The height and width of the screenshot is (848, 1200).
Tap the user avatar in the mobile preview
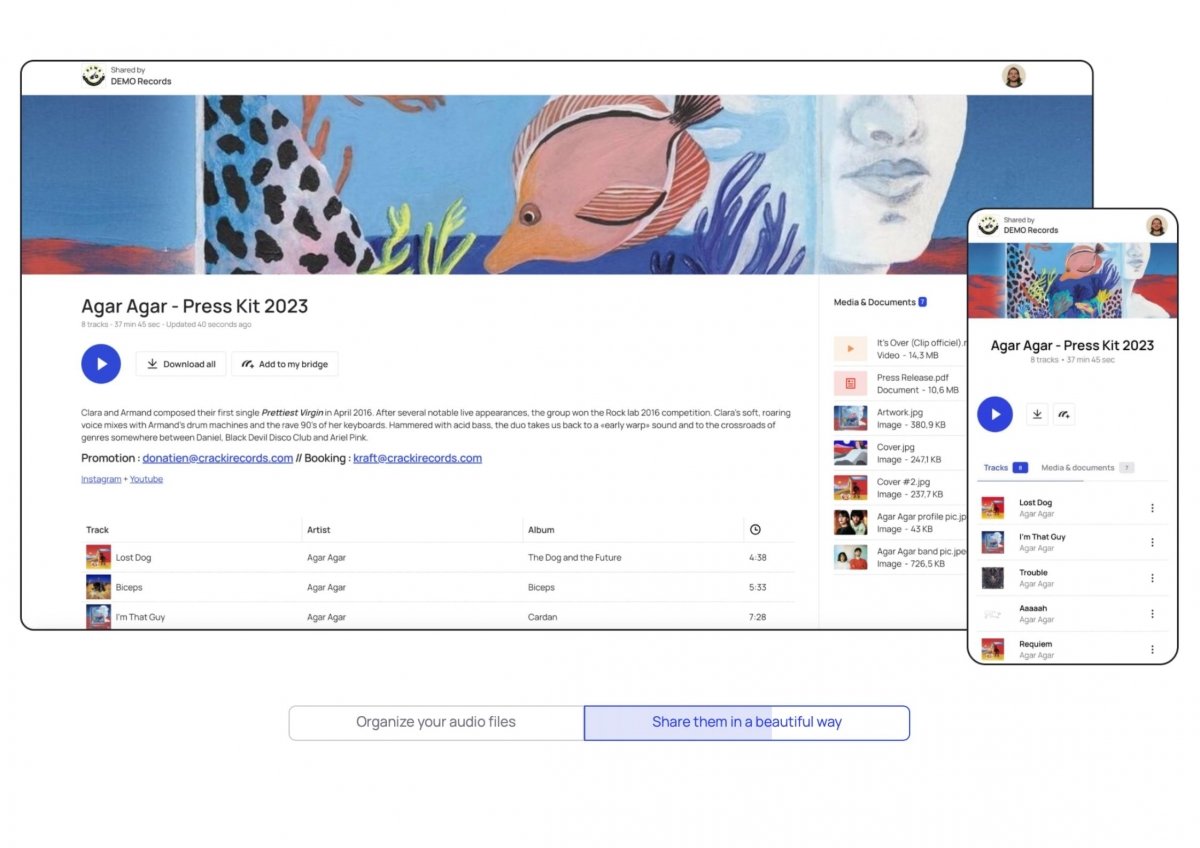(x=1156, y=225)
